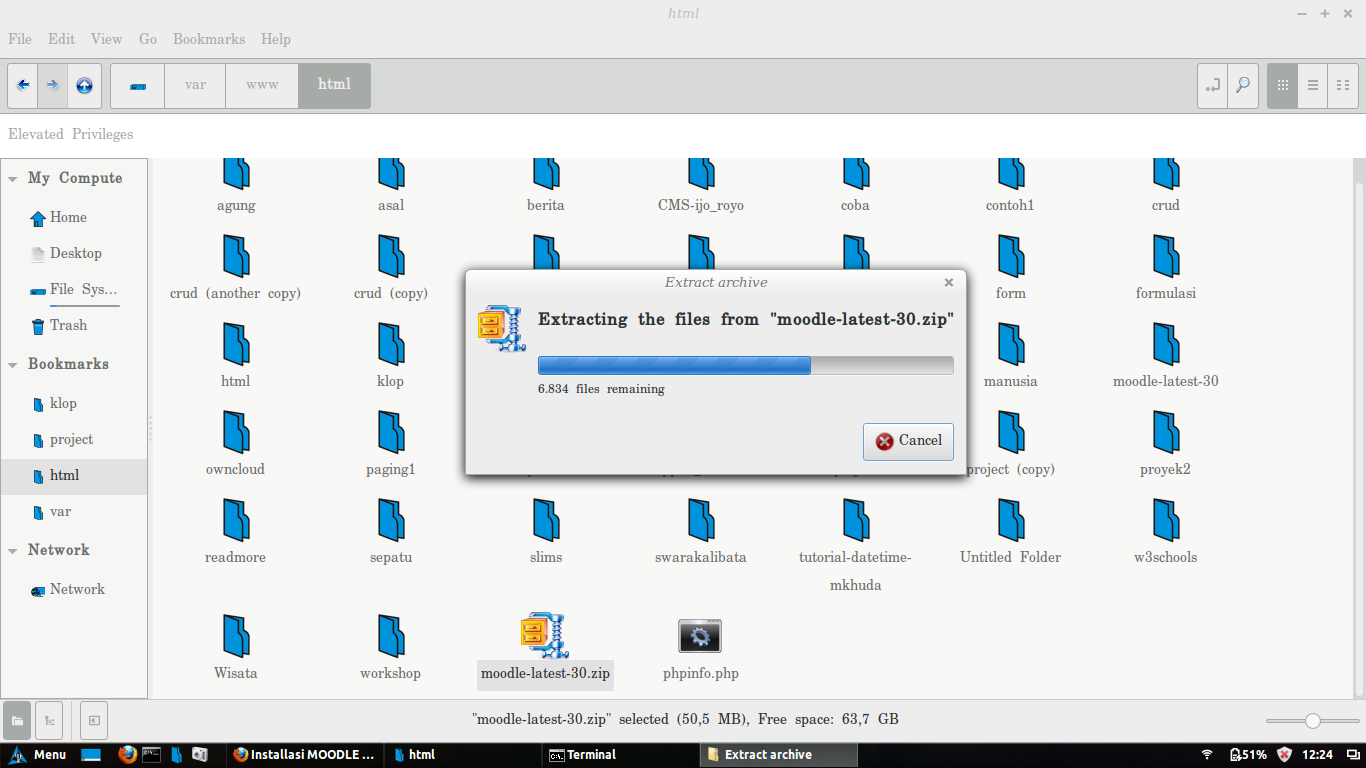The width and height of the screenshot is (1366, 768).
Task: Collapse the Bookmarks sidebar section
Action: coord(13,365)
